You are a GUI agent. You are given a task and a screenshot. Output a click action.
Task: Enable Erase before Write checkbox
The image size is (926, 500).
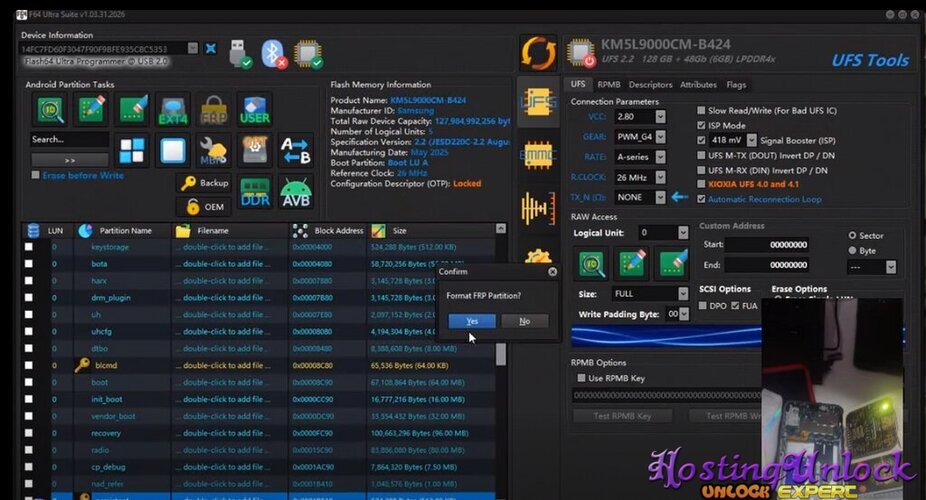tap(35, 175)
